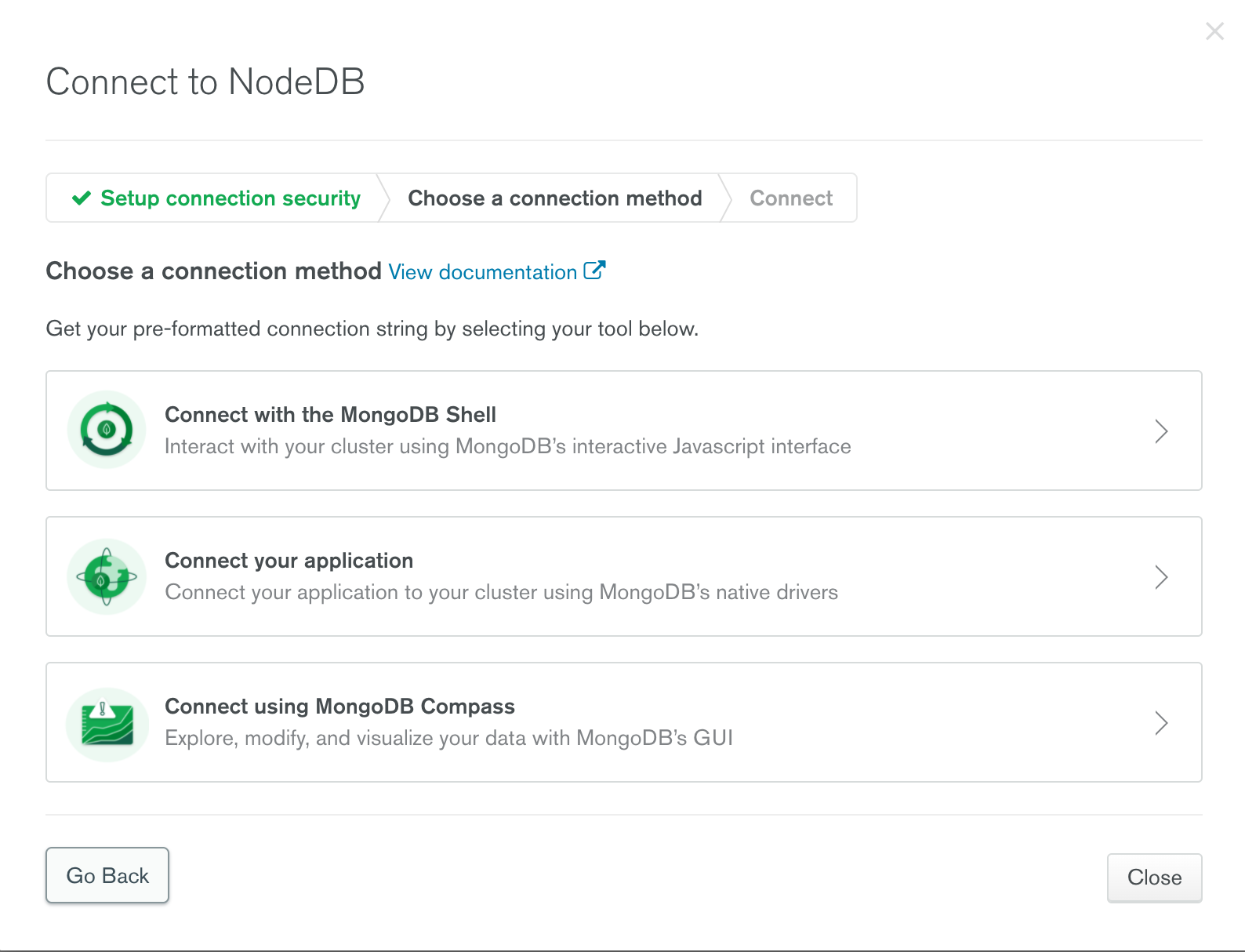Click the description 'Explore, modify, and visualize your data'
The height and width of the screenshot is (952, 1245).
tap(448, 738)
